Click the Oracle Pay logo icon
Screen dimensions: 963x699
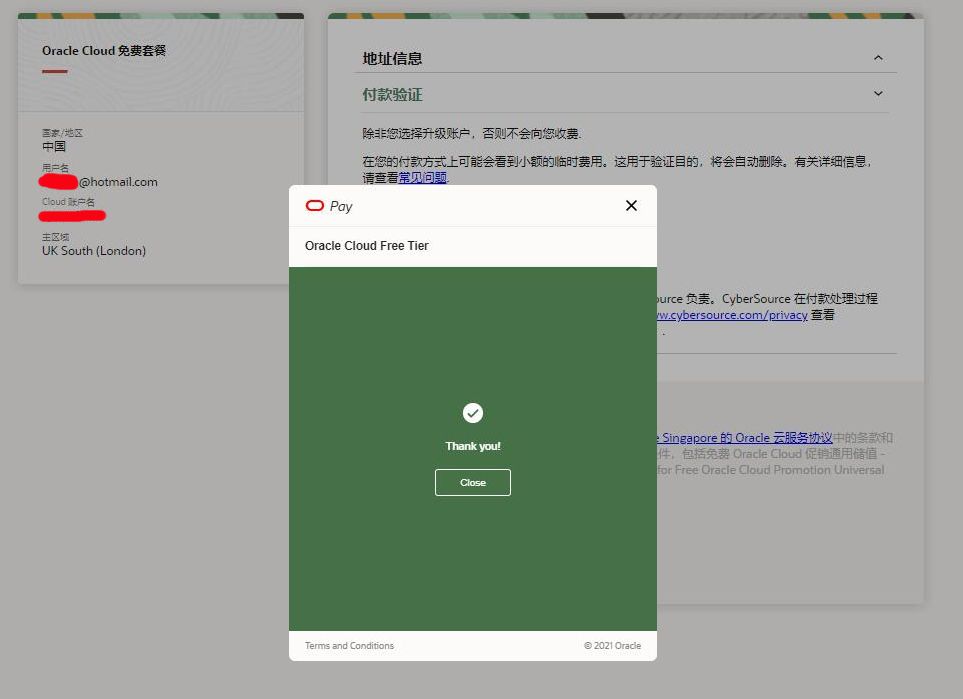314,206
